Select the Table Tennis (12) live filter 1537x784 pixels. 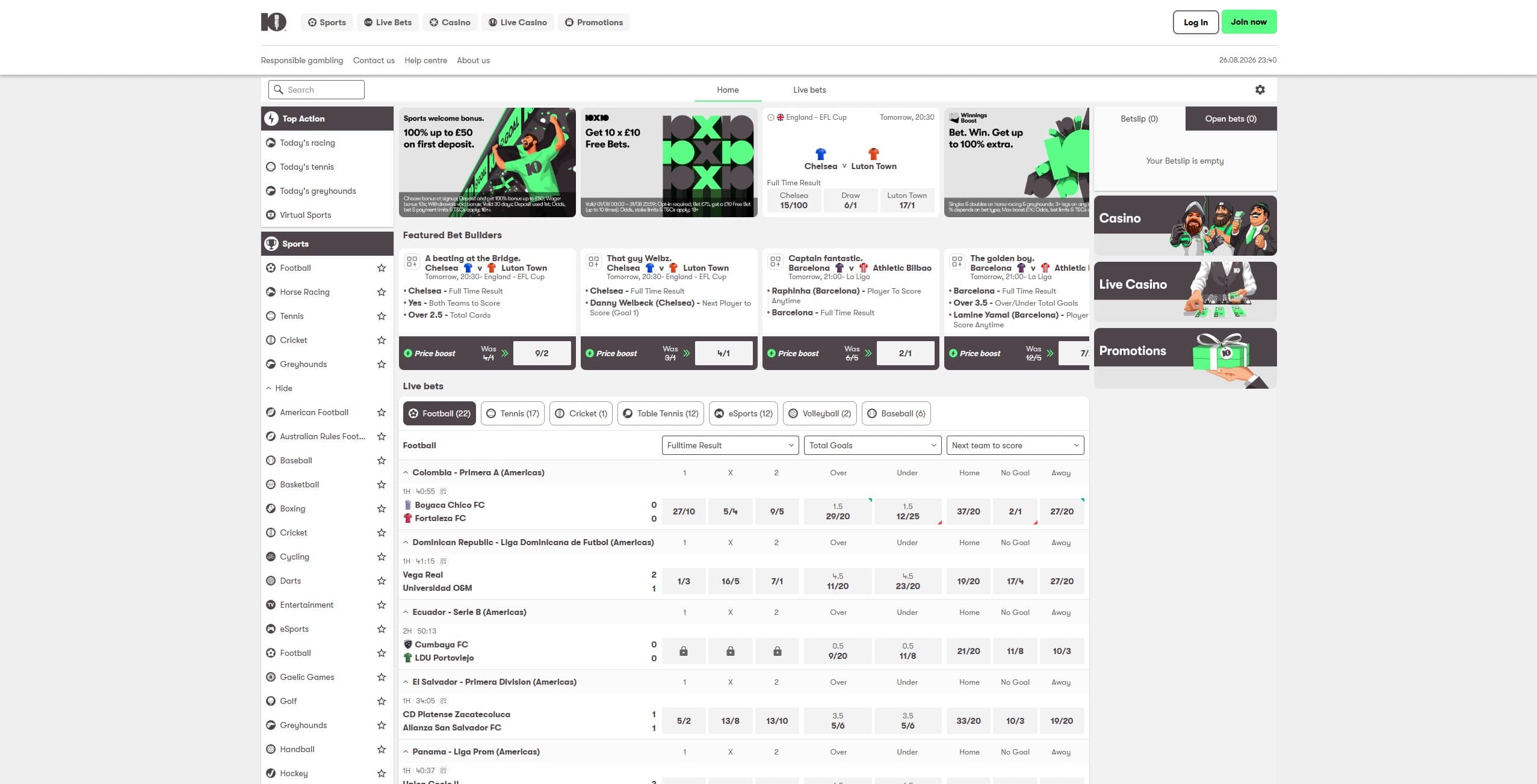pyautogui.click(x=661, y=413)
